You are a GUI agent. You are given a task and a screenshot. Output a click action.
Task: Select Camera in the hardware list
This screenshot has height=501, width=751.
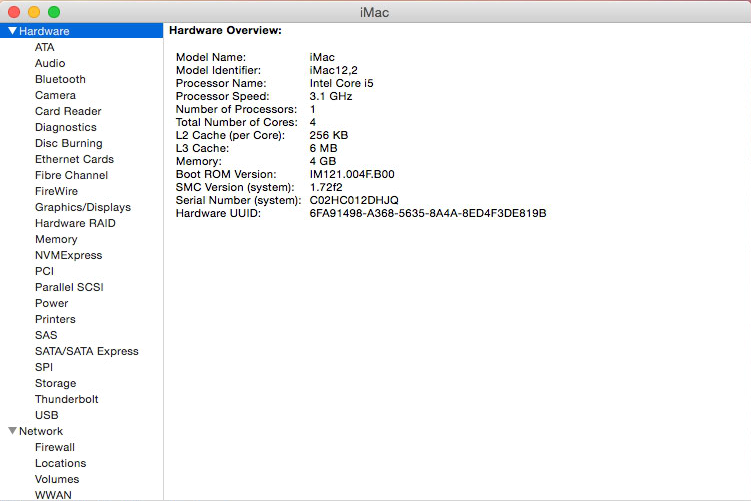pos(55,95)
